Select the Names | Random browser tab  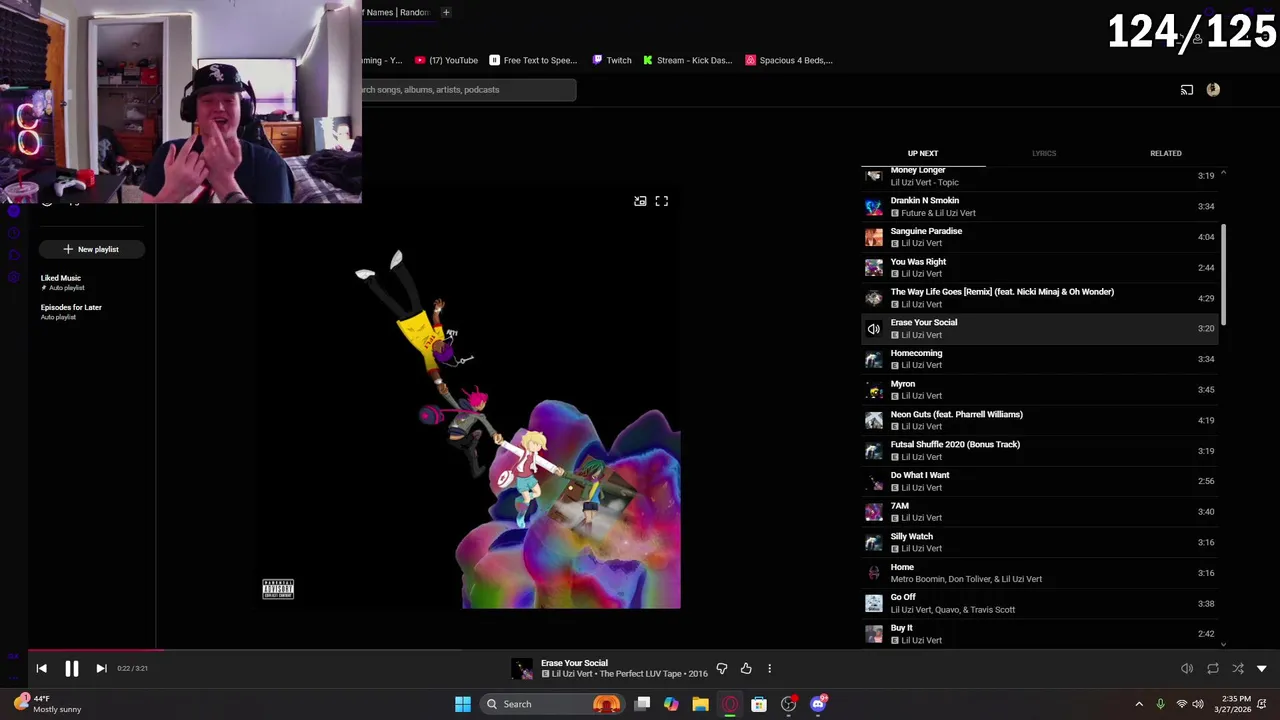click(x=396, y=12)
